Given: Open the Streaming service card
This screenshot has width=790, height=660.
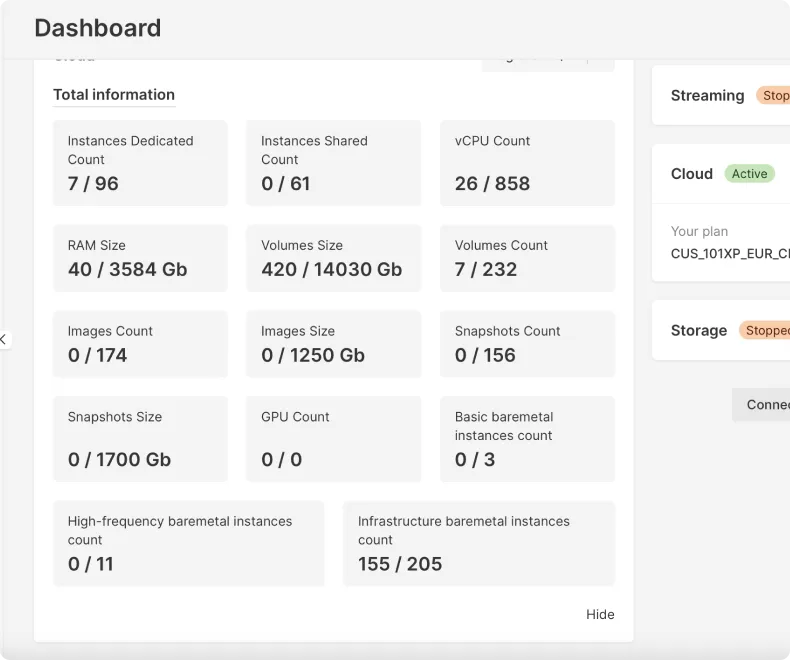Looking at the screenshot, I should pyautogui.click(x=707, y=96).
